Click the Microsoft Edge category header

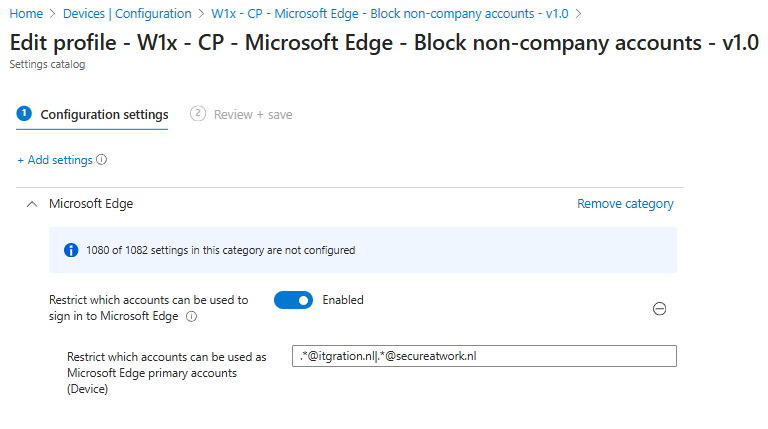(91, 204)
